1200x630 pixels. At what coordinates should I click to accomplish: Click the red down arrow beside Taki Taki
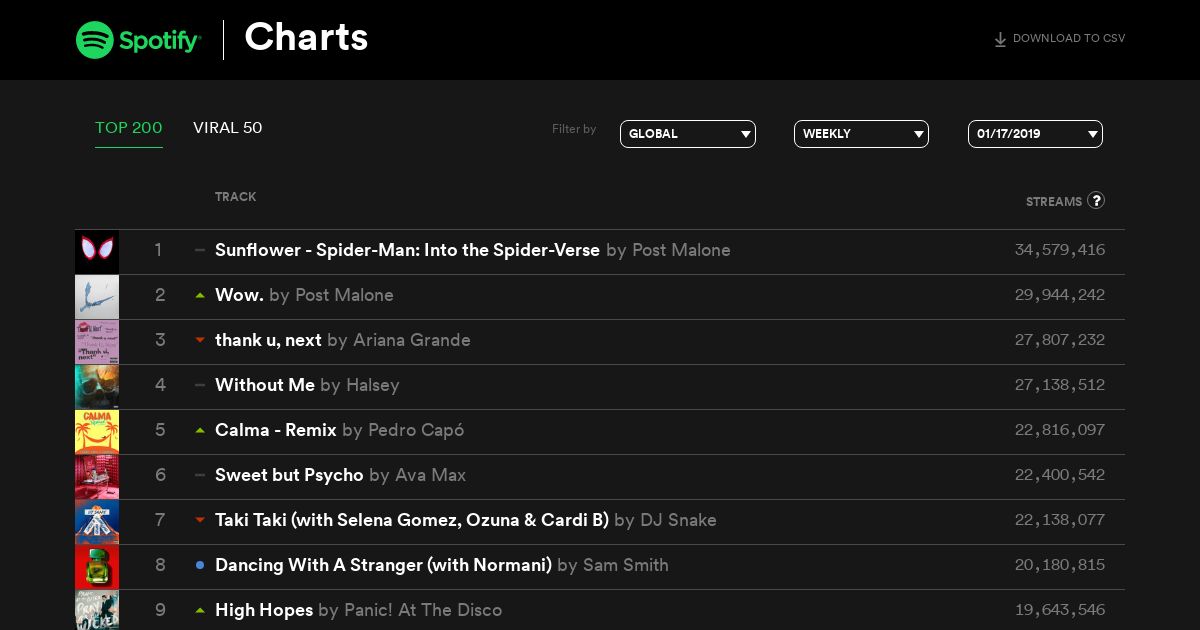point(200,520)
